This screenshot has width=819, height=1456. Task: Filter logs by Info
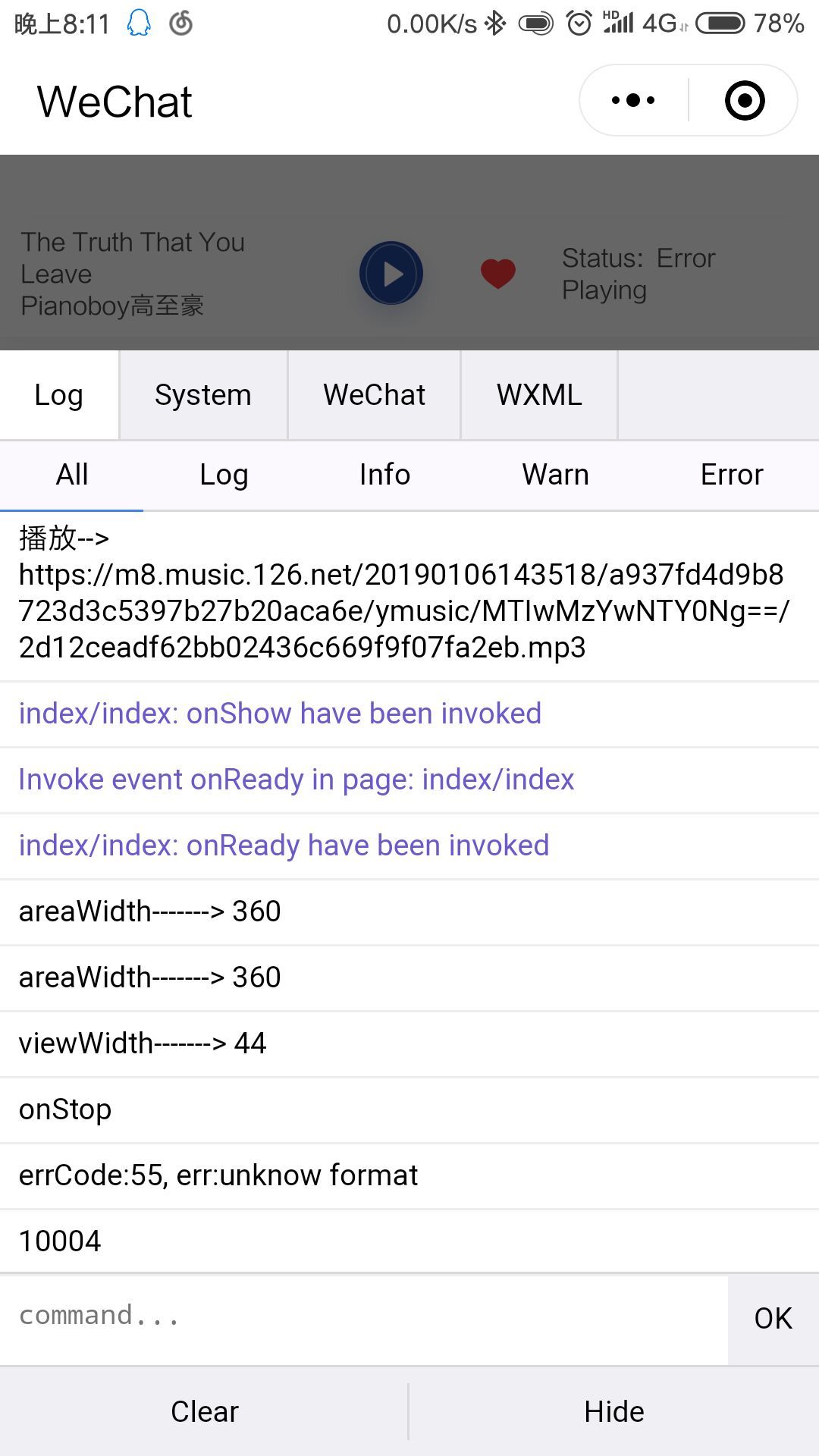point(384,475)
